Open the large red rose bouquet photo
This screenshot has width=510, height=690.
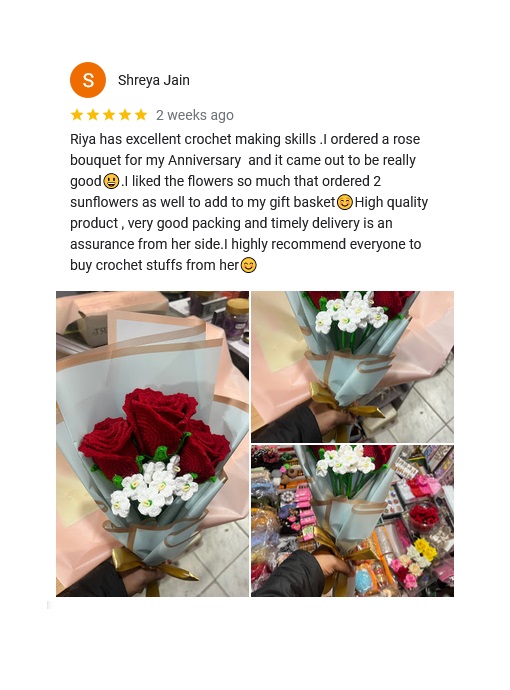pyautogui.click(x=153, y=444)
